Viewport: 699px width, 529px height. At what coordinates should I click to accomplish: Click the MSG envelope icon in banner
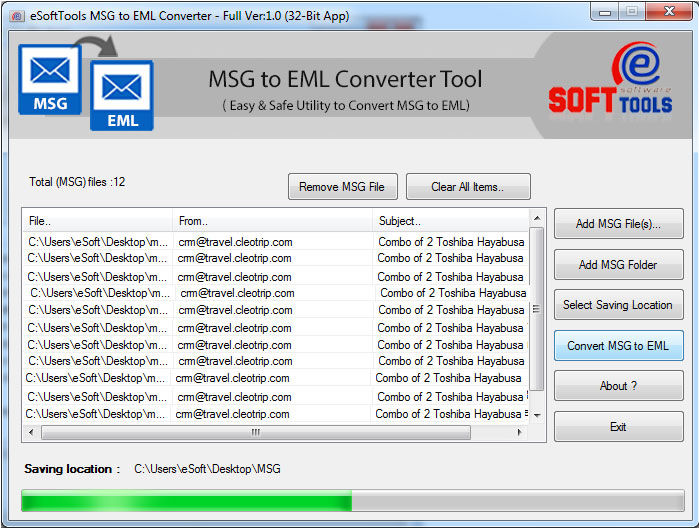pyautogui.click(x=50, y=79)
